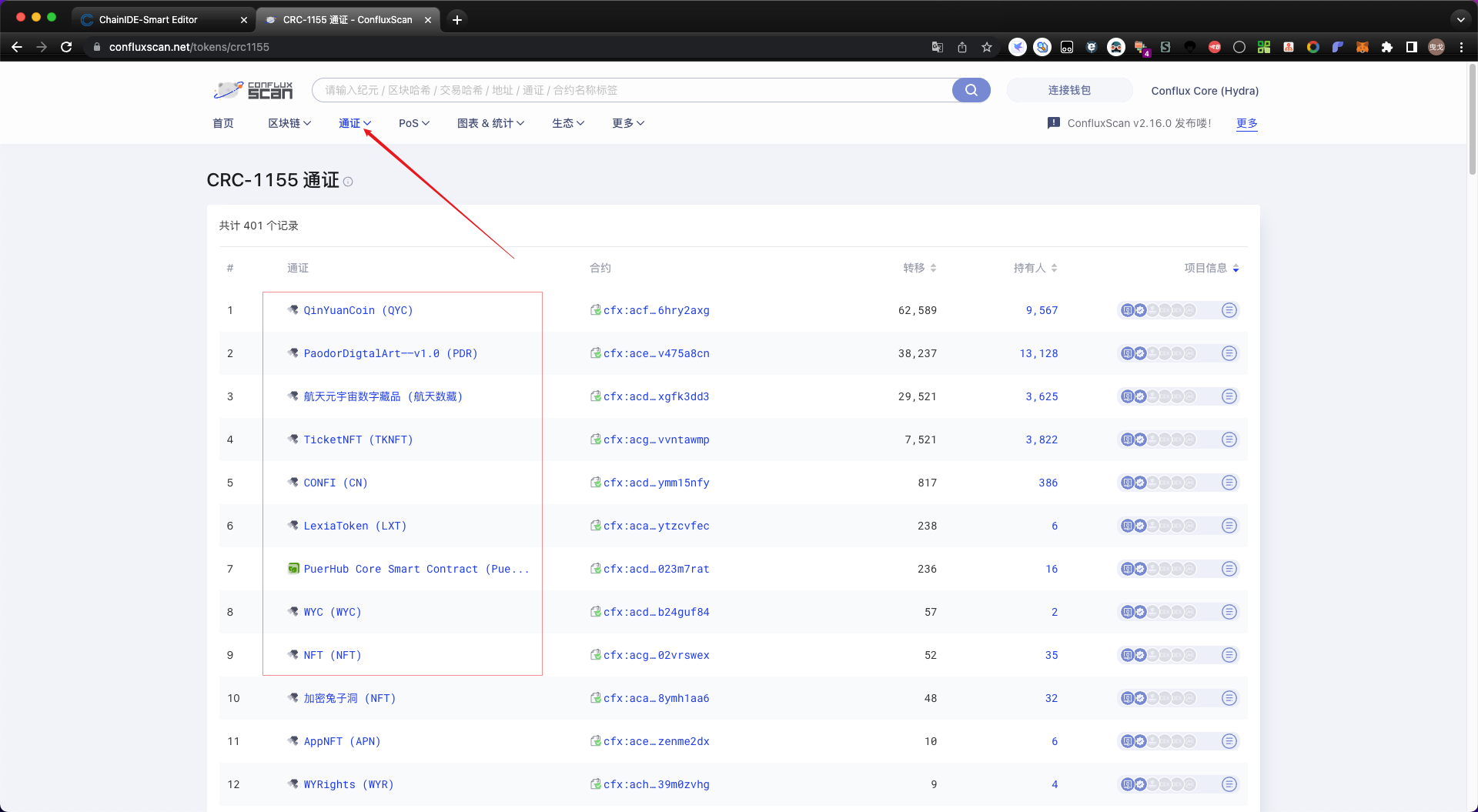
Task: Open QinYuanCoin (QYC) token link
Action: click(358, 310)
